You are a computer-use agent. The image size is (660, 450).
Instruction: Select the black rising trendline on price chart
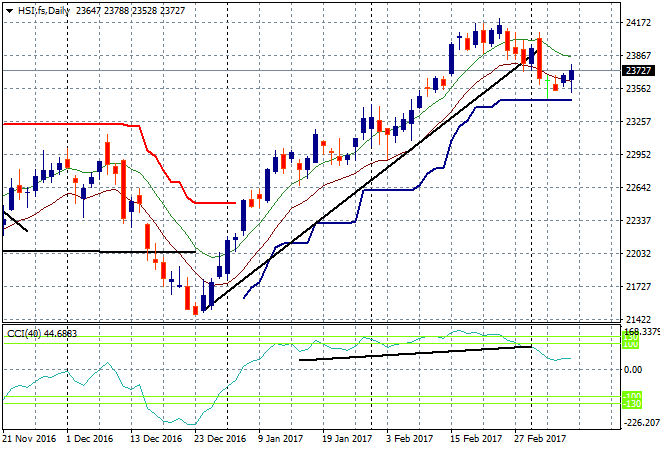[x=370, y=181]
